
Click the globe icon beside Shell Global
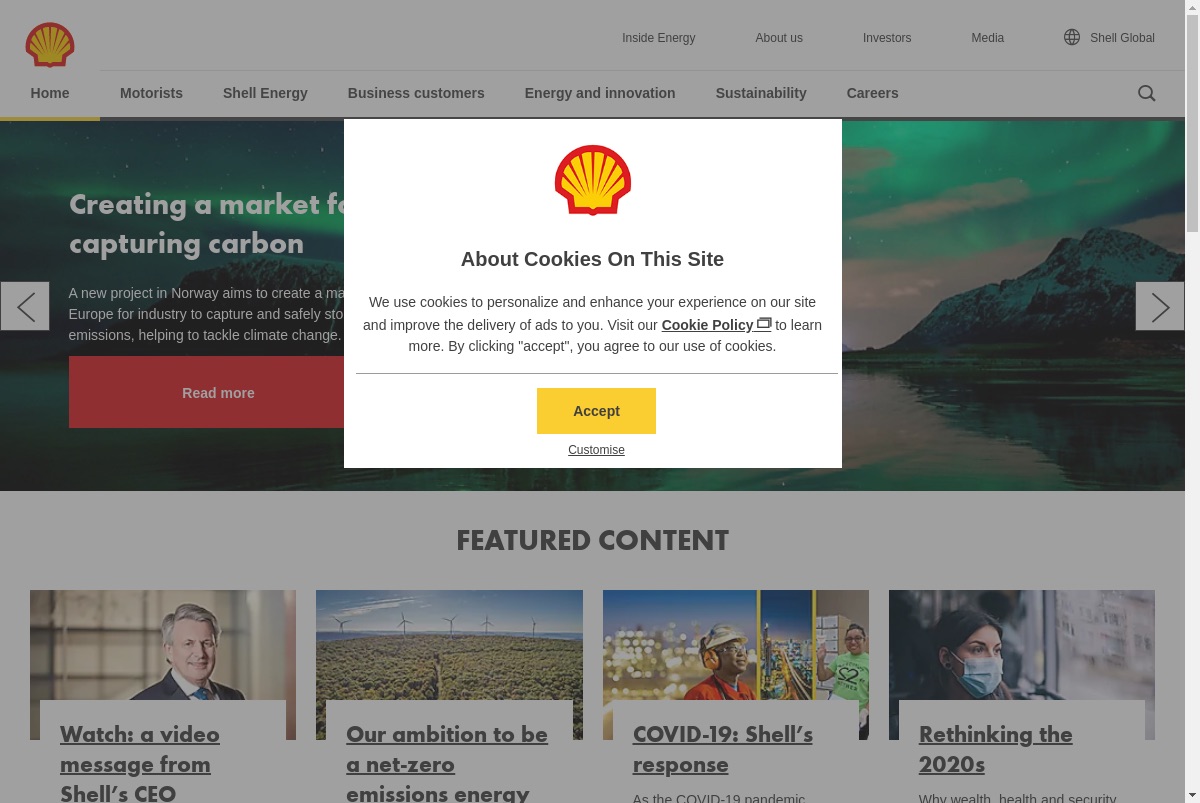(1072, 37)
